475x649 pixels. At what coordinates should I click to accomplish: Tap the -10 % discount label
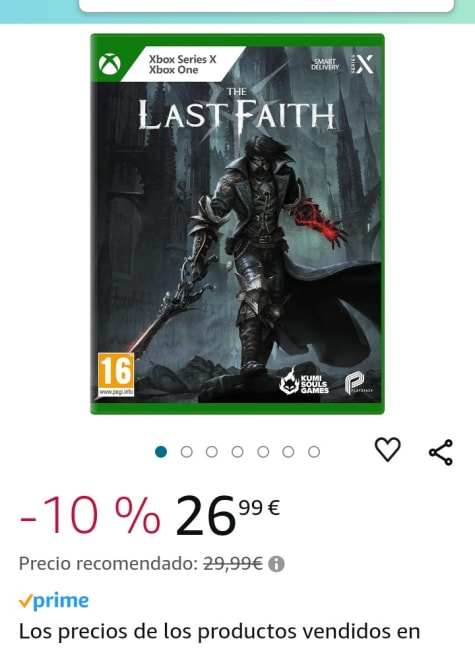(x=90, y=515)
